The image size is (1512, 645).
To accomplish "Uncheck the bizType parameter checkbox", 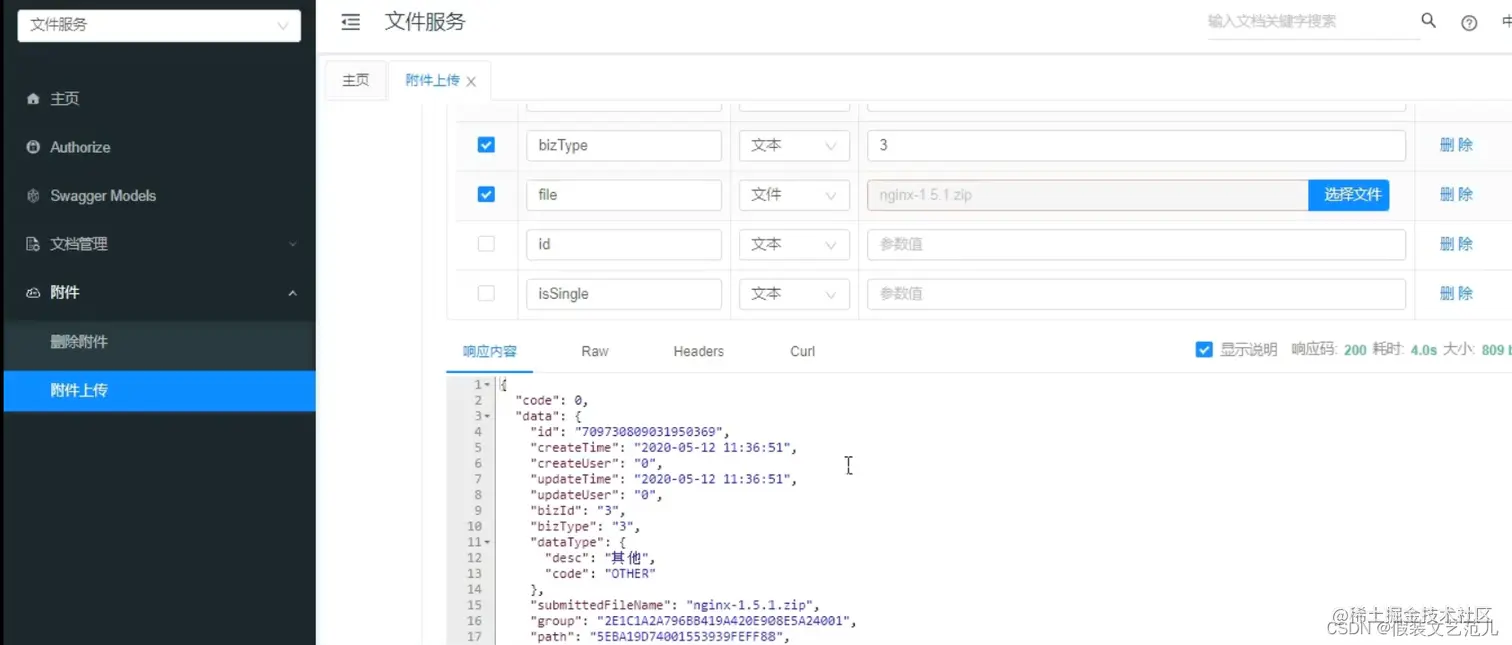I will 486,144.
